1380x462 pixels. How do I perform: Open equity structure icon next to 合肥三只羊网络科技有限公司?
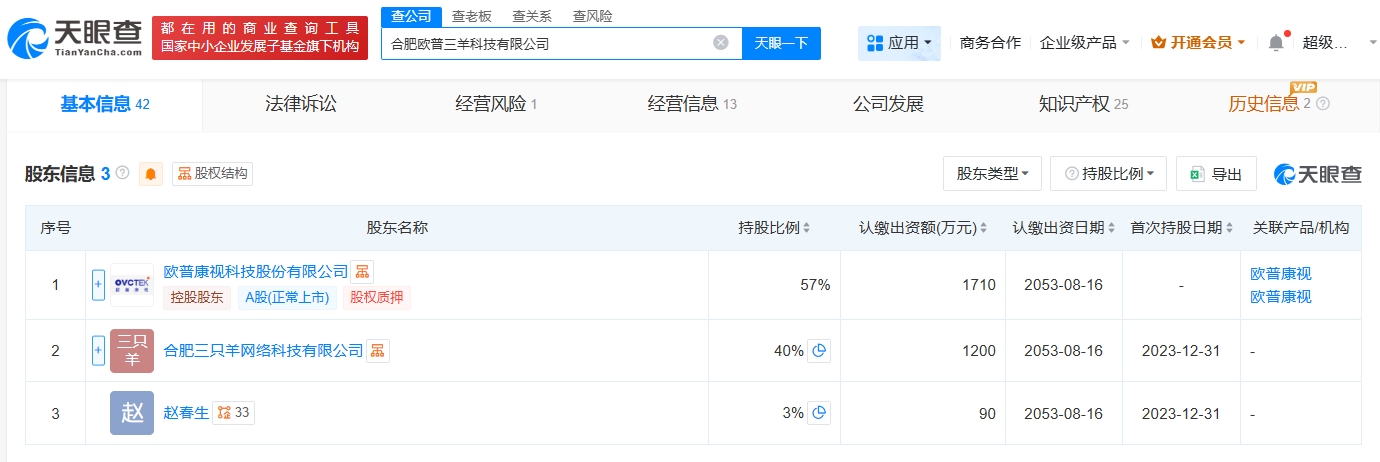pos(378,350)
